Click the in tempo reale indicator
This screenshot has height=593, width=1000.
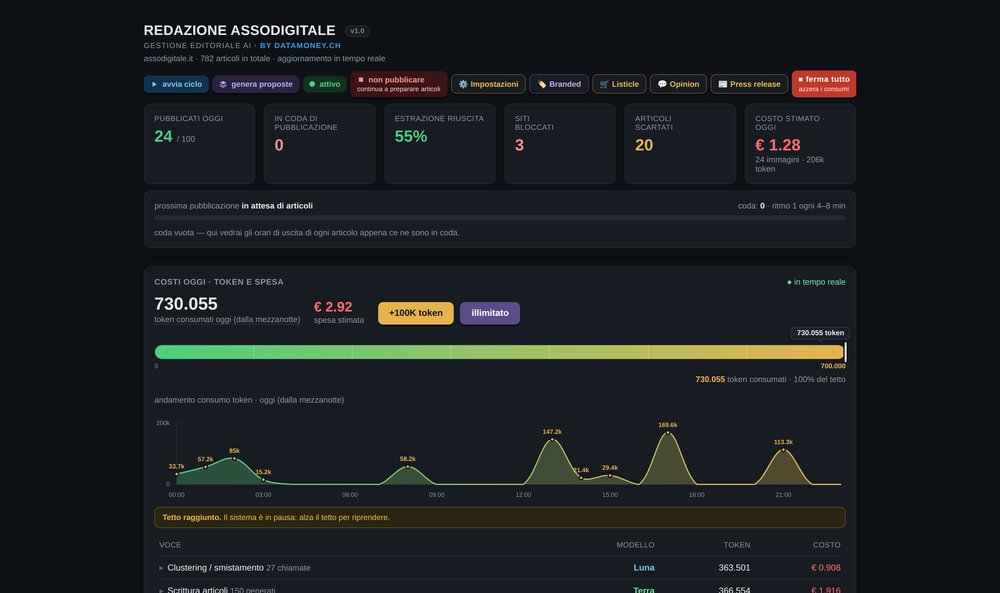click(816, 282)
